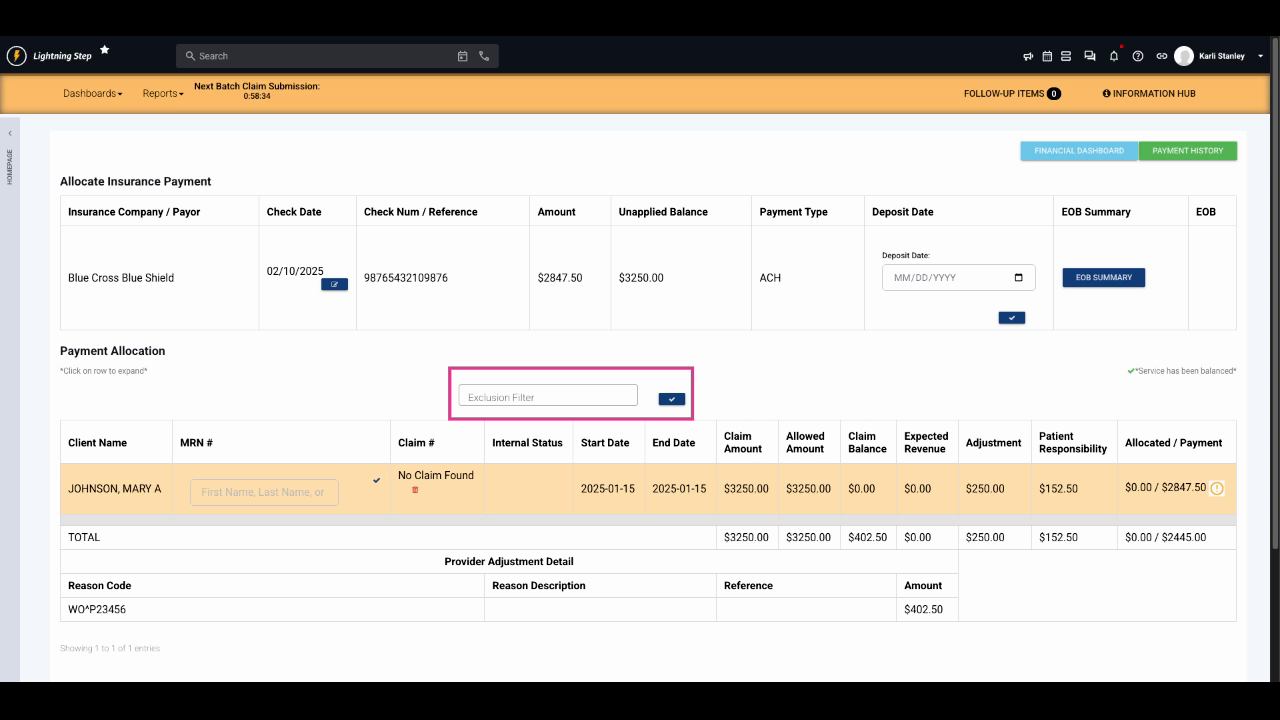Image resolution: width=1280 pixels, height=720 pixels.
Task: Click the phone icon in search bar
Action: 484,56
